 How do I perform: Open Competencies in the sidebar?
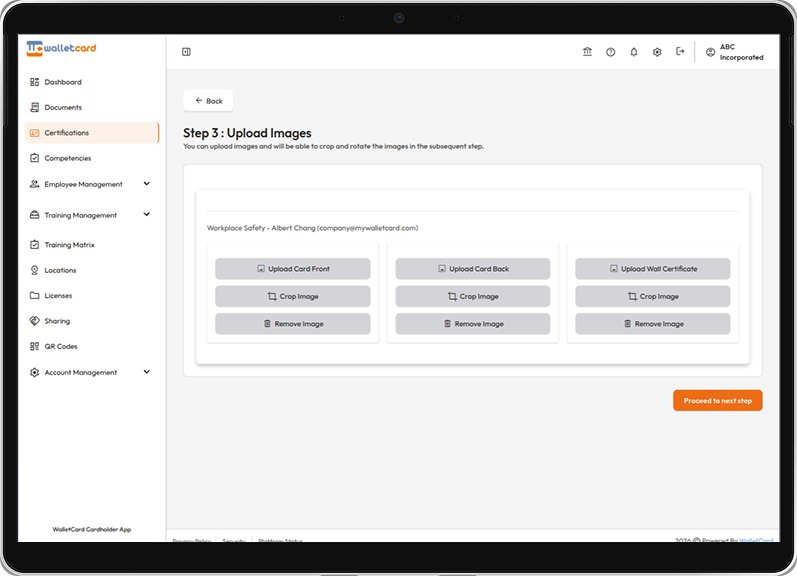pos(91,158)
